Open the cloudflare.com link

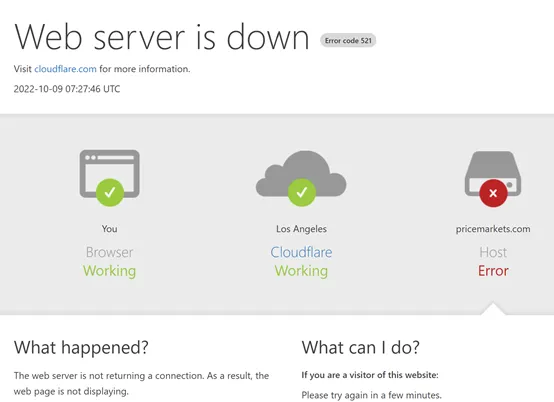tap(65, 69)
